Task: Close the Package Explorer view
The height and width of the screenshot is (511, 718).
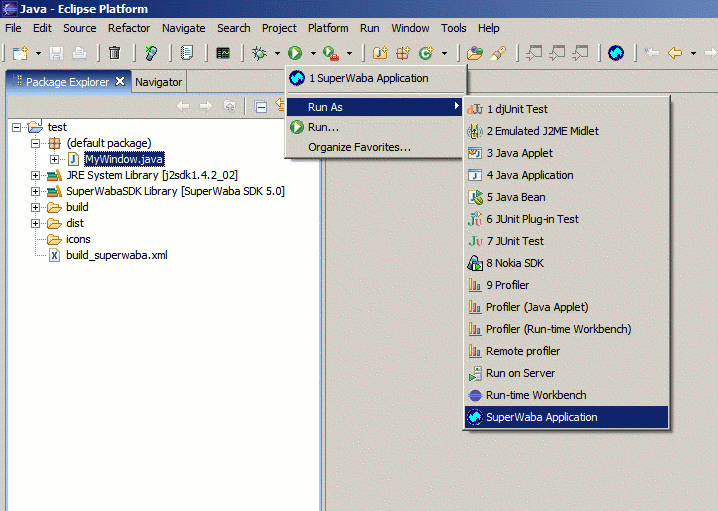Action: pyautogui.click(x=120, y=82)
